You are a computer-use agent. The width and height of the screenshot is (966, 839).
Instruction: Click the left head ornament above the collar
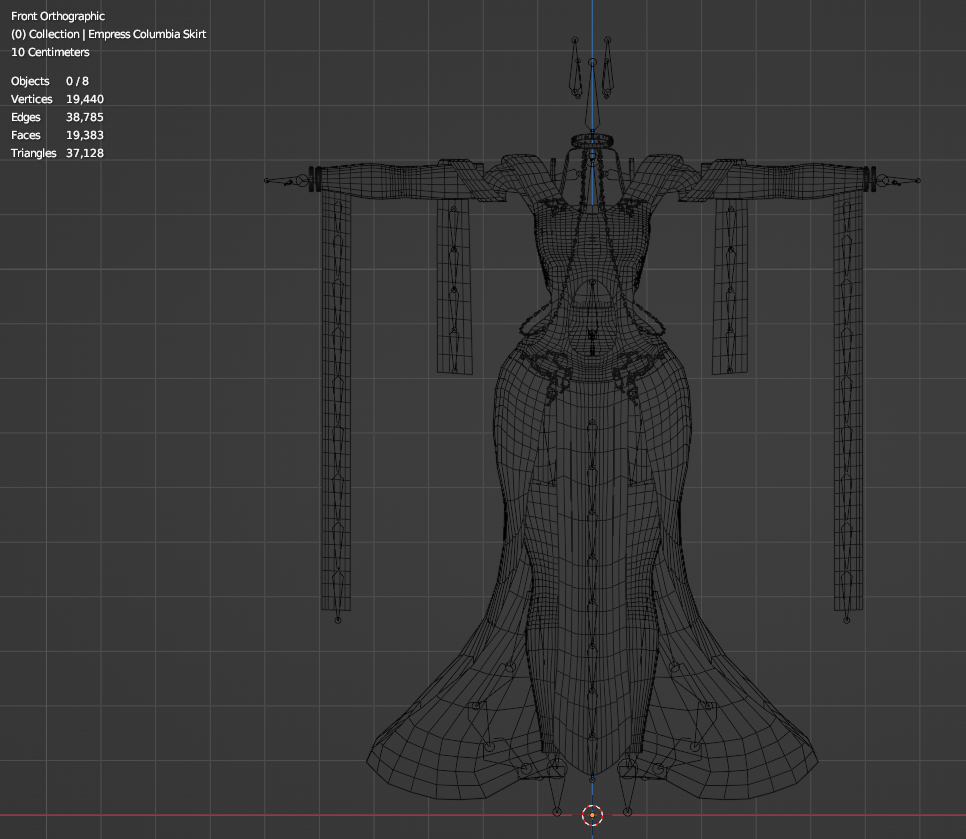click(576, 68)
